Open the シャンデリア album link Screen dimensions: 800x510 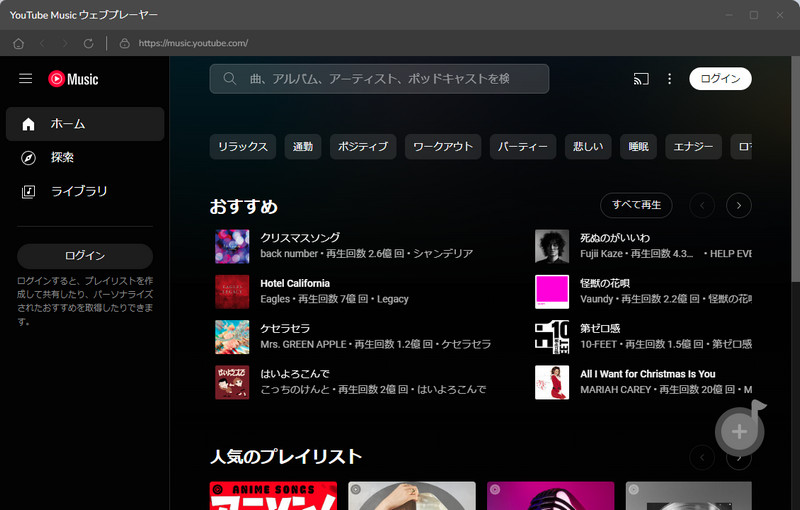tap(443, 253)
